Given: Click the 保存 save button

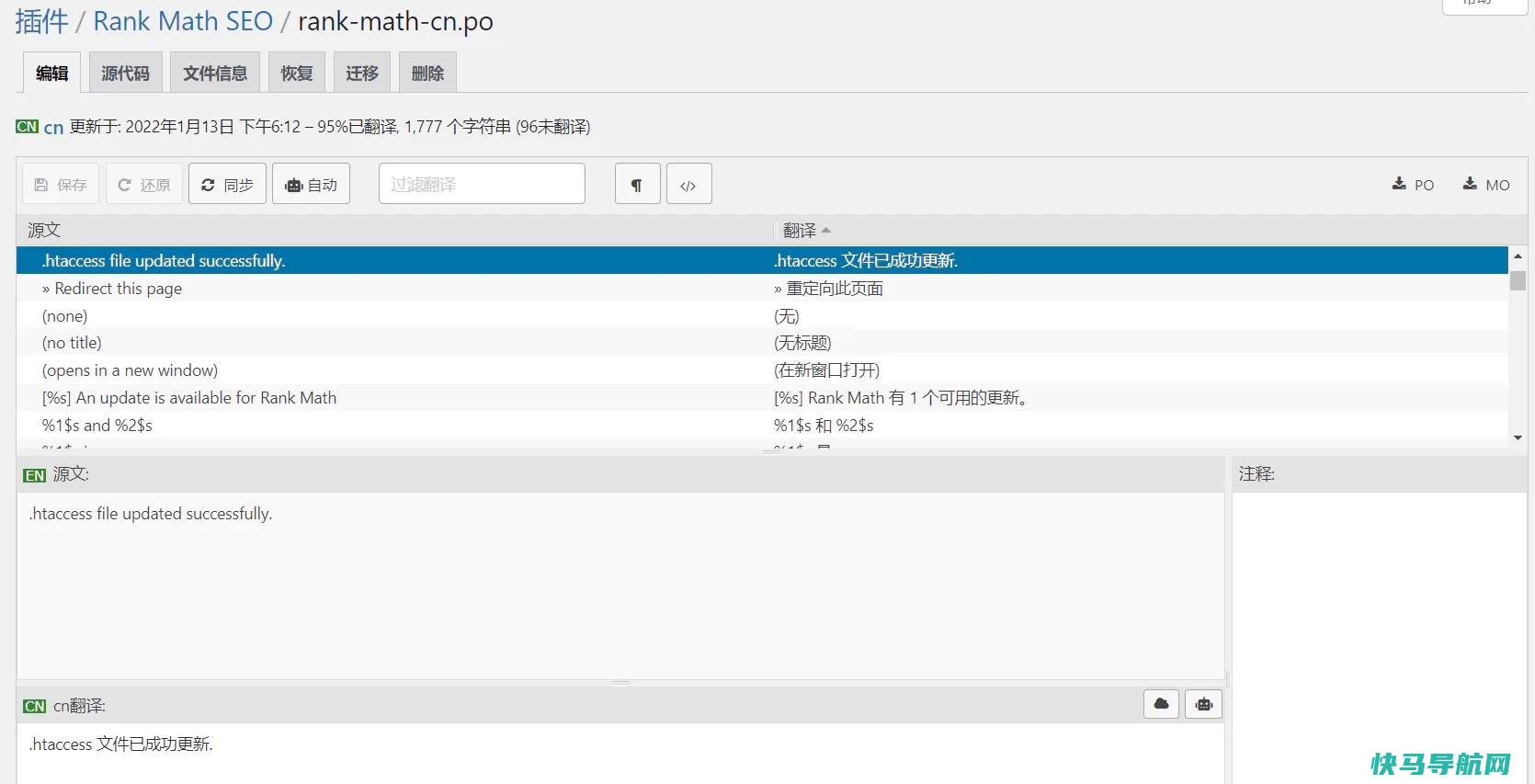Looking at the screenshot, I should [61, 184].
